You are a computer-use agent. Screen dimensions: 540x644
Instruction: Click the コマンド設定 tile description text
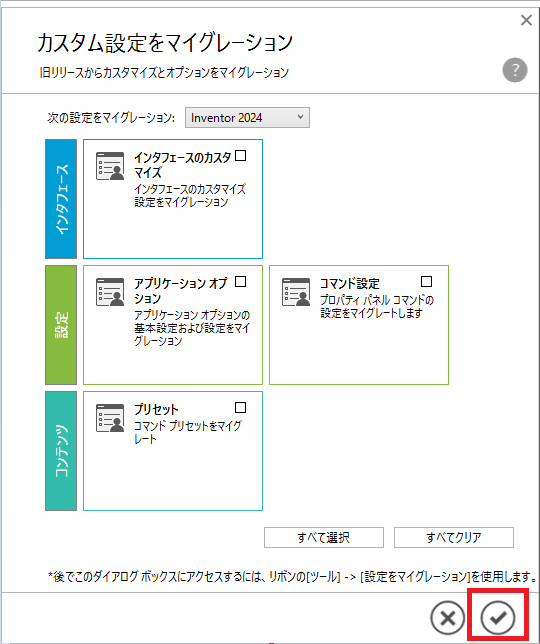pyautogui.click(x=377, y=306)
